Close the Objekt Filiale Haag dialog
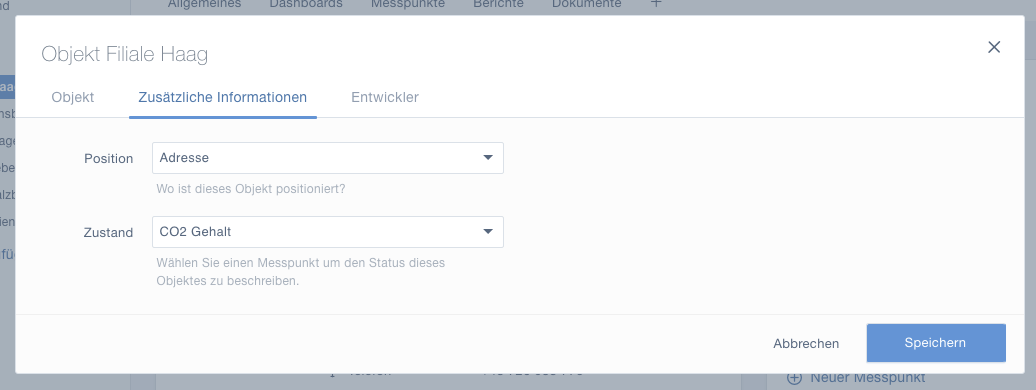 click(994, 47)
